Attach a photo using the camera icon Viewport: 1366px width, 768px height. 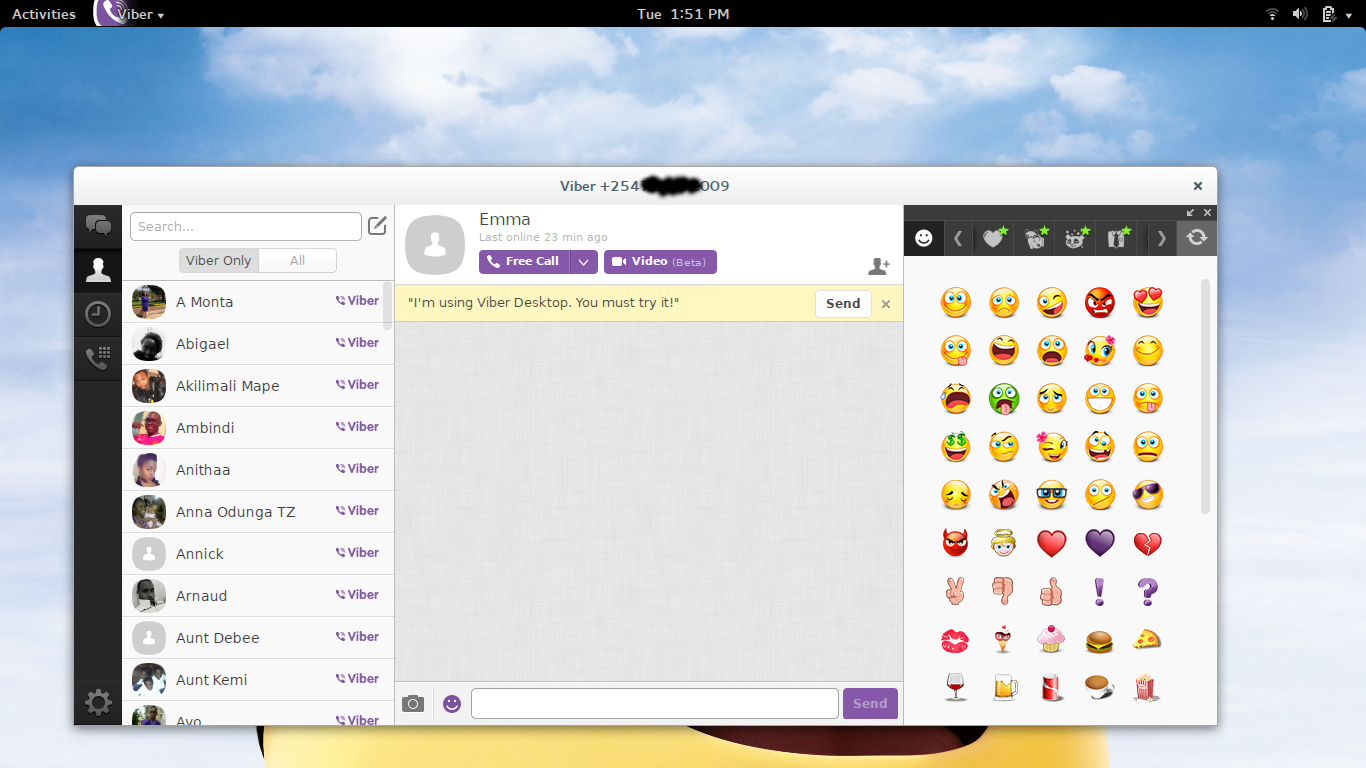413,703
